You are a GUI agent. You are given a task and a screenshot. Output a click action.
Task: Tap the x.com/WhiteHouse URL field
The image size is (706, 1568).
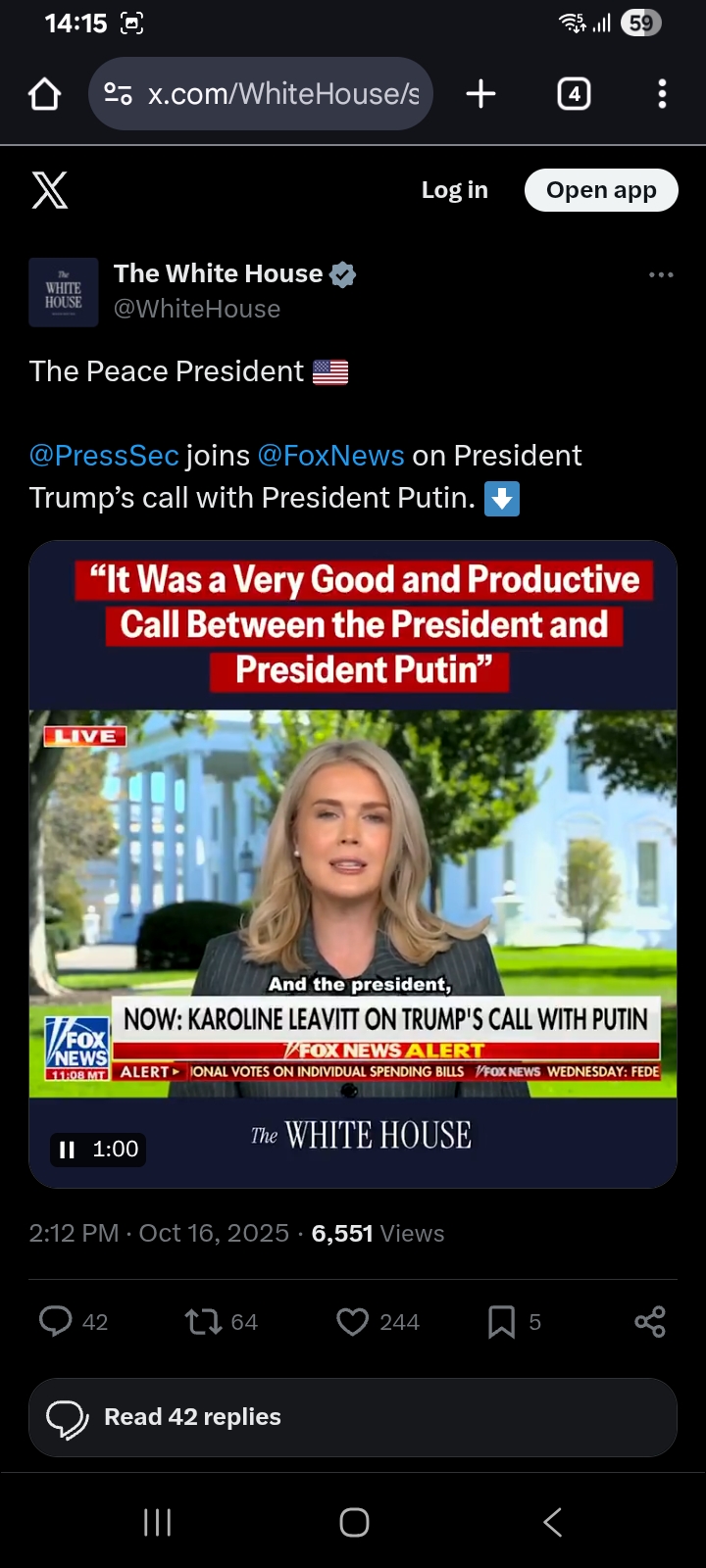tap(261, 94)
